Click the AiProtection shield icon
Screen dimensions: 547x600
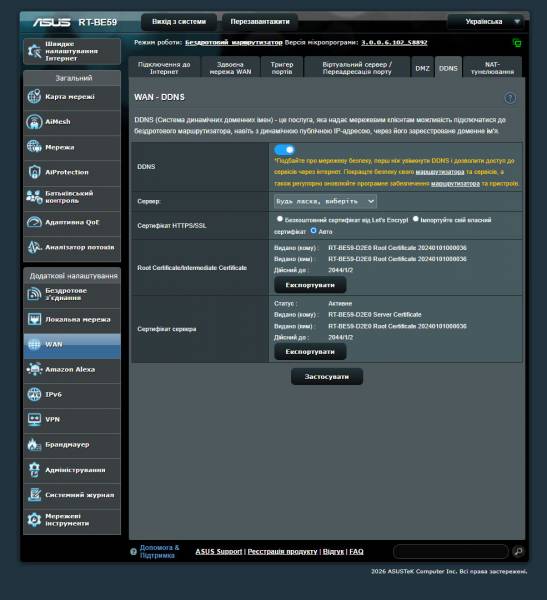(34, 172)
